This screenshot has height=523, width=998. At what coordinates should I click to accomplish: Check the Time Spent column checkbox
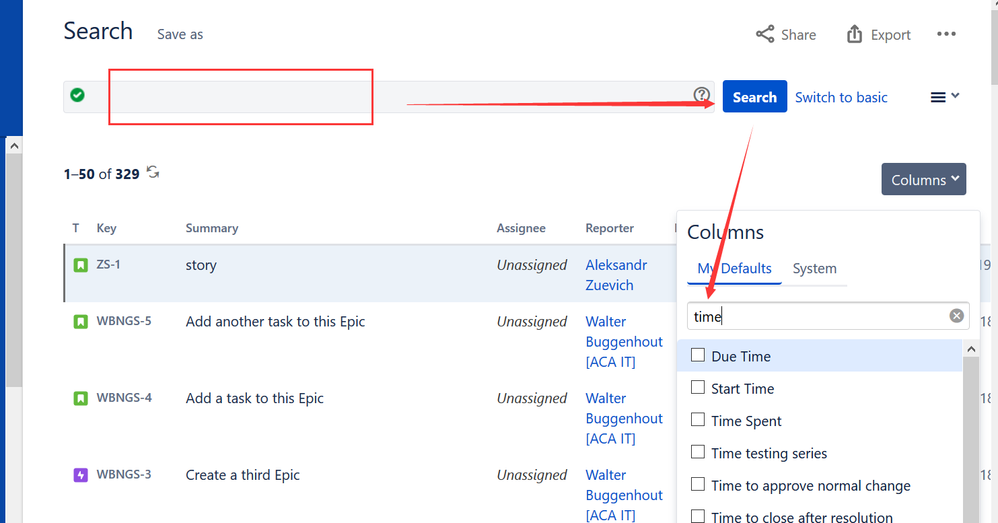tap(698, 420)
